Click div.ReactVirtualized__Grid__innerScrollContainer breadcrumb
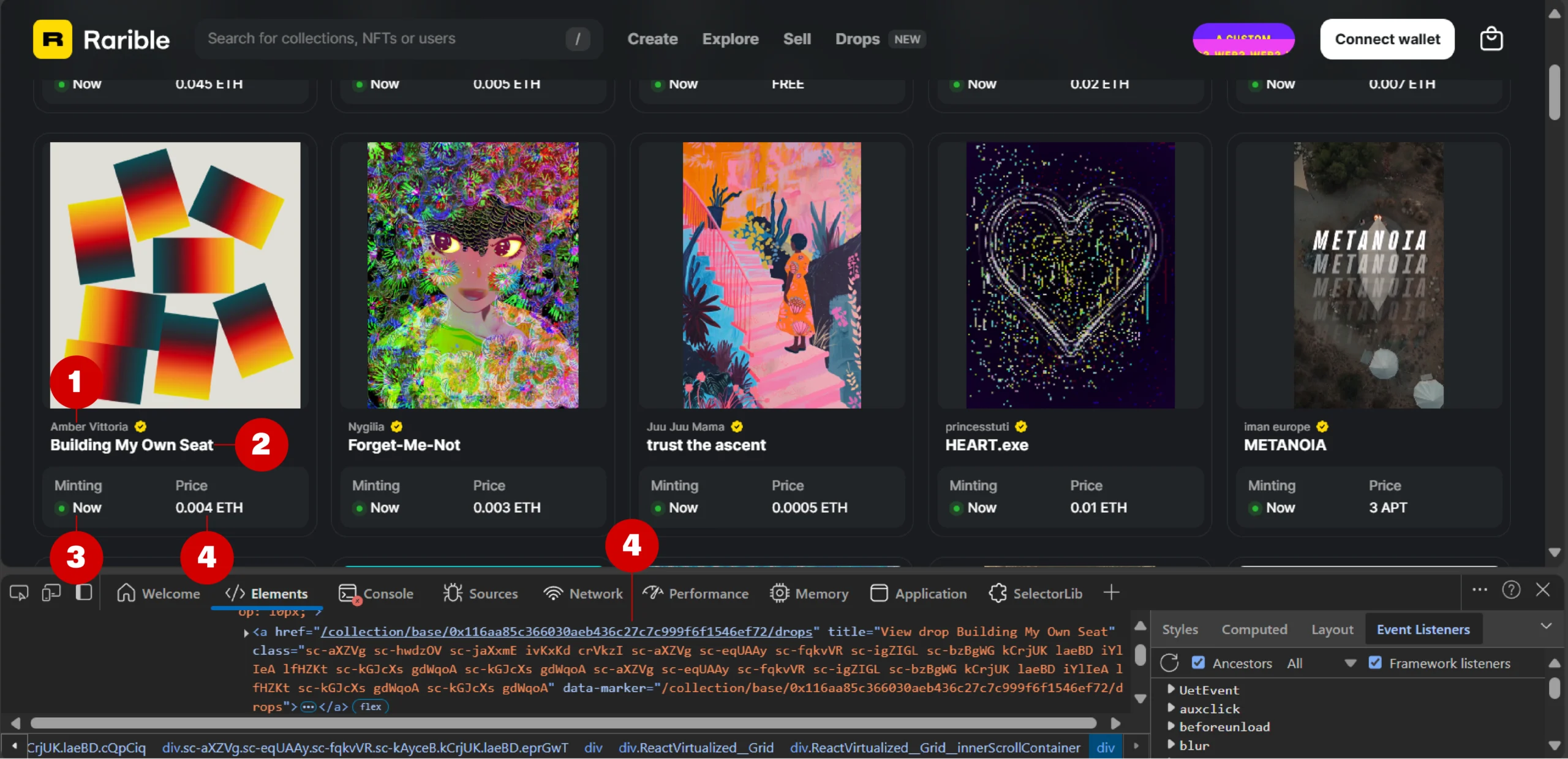 935,747
